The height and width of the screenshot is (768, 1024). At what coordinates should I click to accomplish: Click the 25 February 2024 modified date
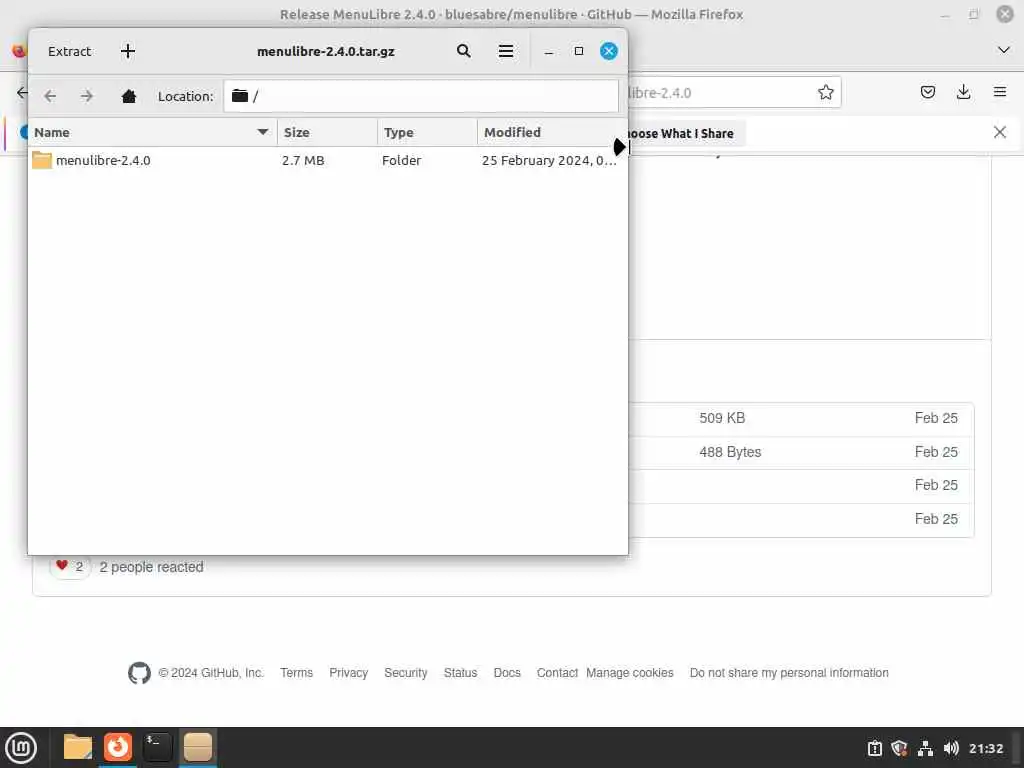549,160
